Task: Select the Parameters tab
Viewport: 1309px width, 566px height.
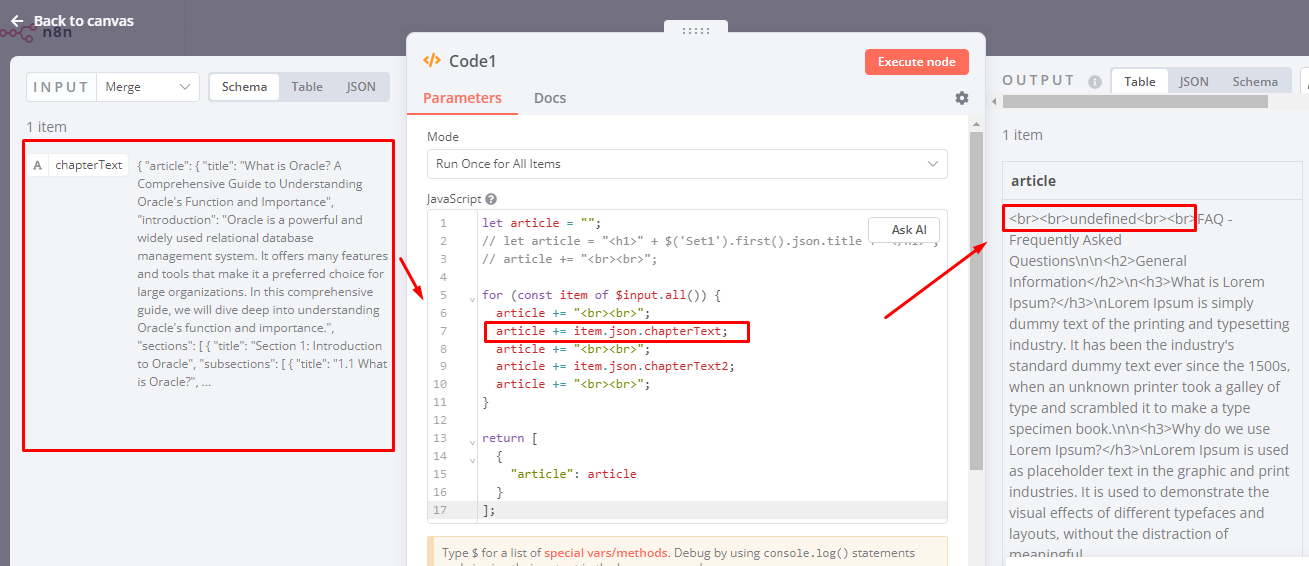Action: tap(462, 98)
